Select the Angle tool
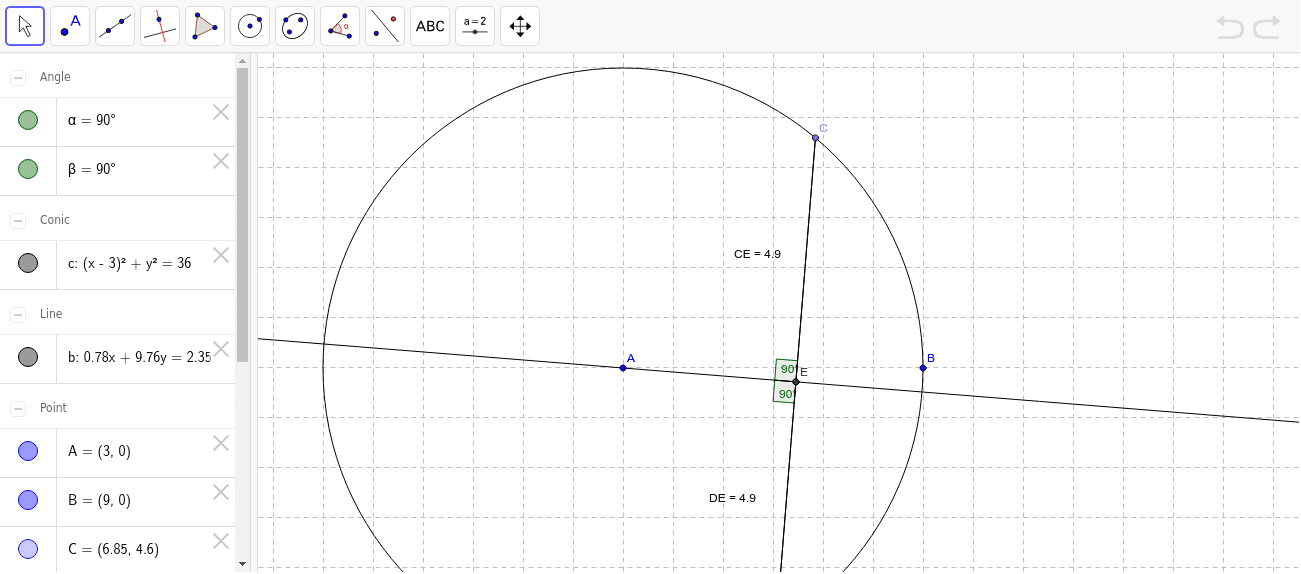 340,26
